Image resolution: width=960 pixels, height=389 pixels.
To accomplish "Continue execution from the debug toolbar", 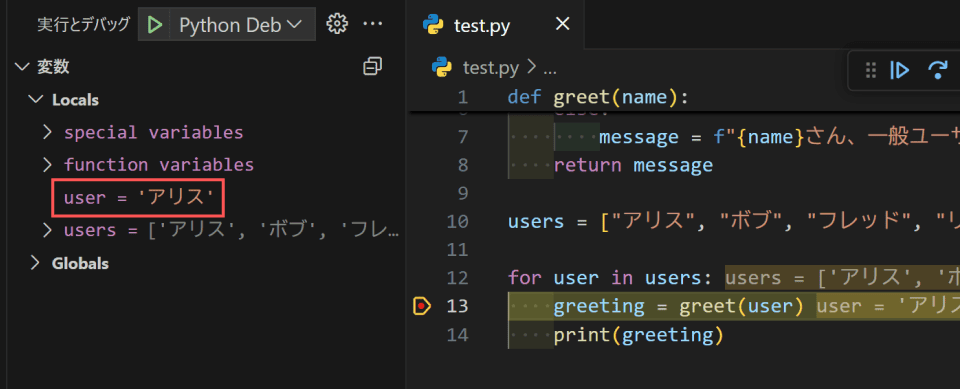I will (899, 70).
